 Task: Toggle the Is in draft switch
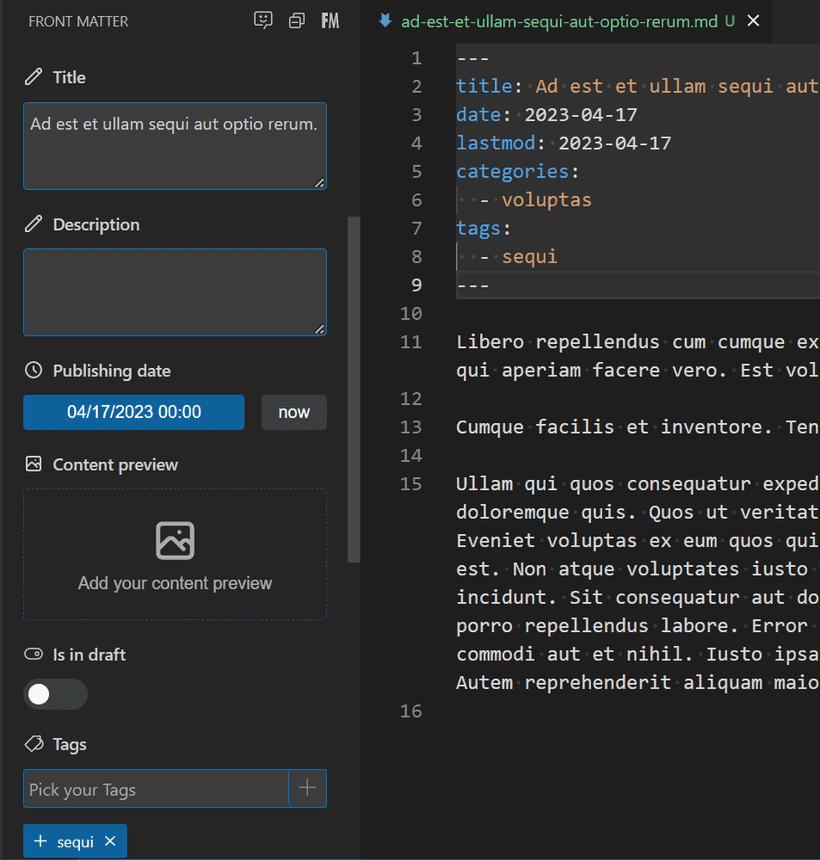pos(55,694)
